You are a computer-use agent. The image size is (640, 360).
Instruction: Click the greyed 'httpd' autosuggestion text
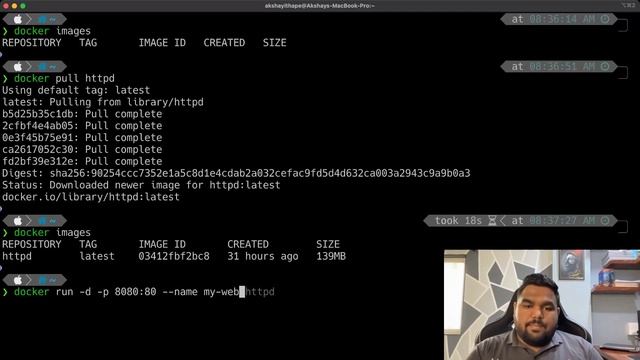[x=260, y=292]
